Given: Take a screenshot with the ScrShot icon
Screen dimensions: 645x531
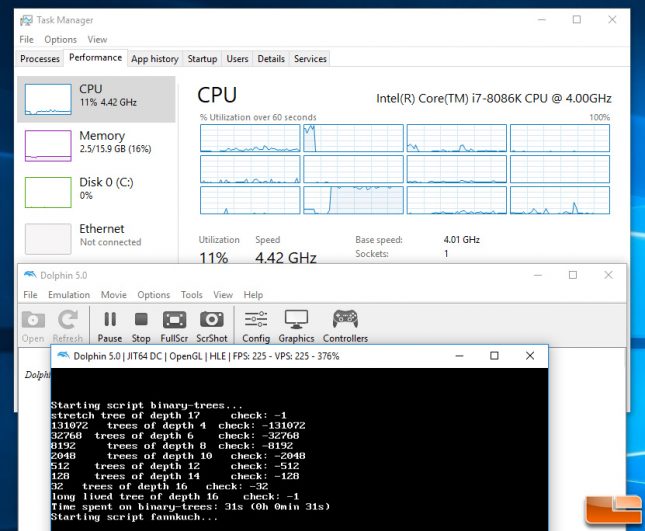Looking at the screenshot, I should [211, 320].
